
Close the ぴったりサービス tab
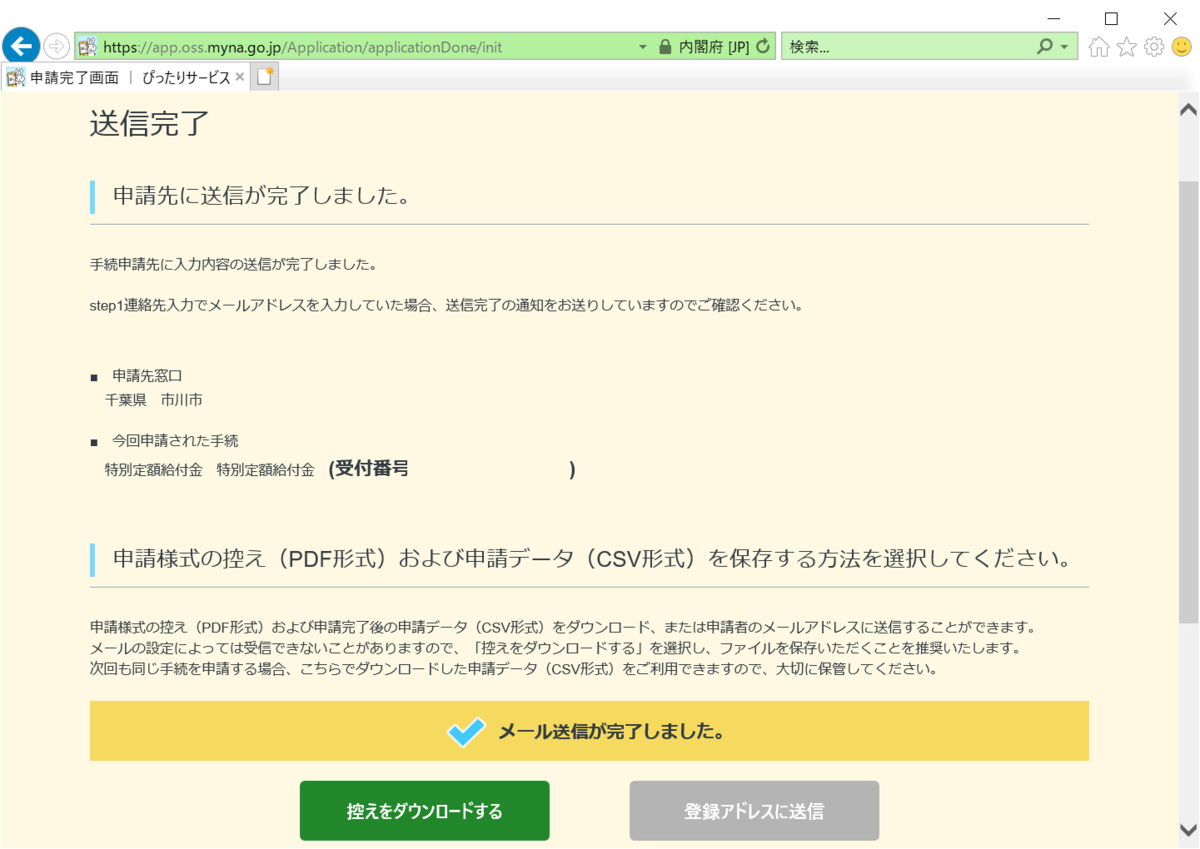(240, 77)
